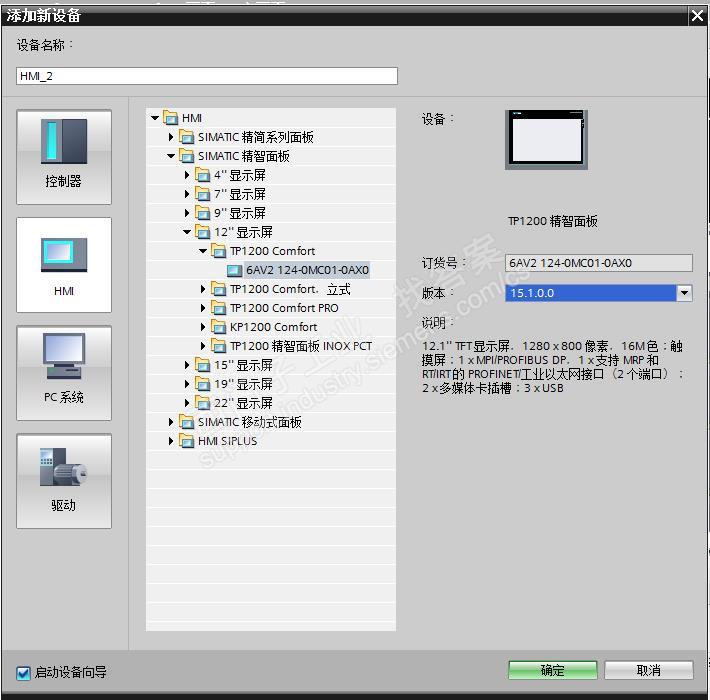Confirm with the 确定 button
The image size is (710, 700).
tap(552, 670)
